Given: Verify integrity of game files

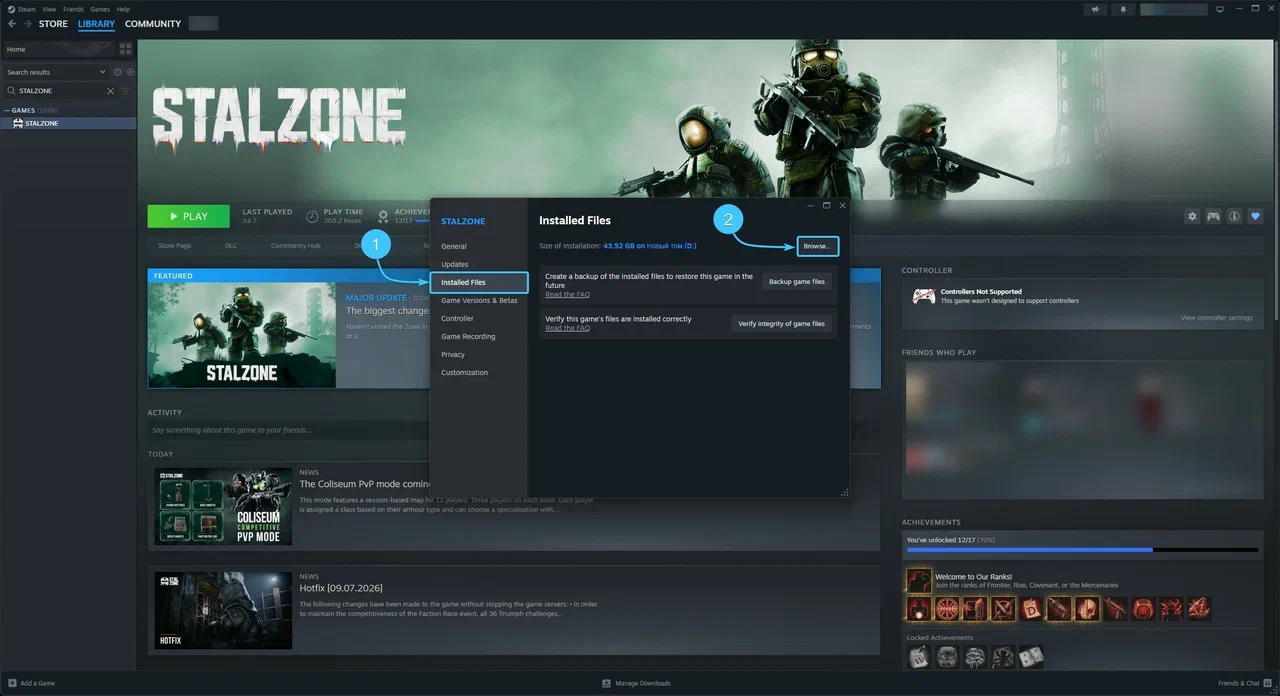Looking at the screenshot, I should pyautogui.click(x=782, y=324).
